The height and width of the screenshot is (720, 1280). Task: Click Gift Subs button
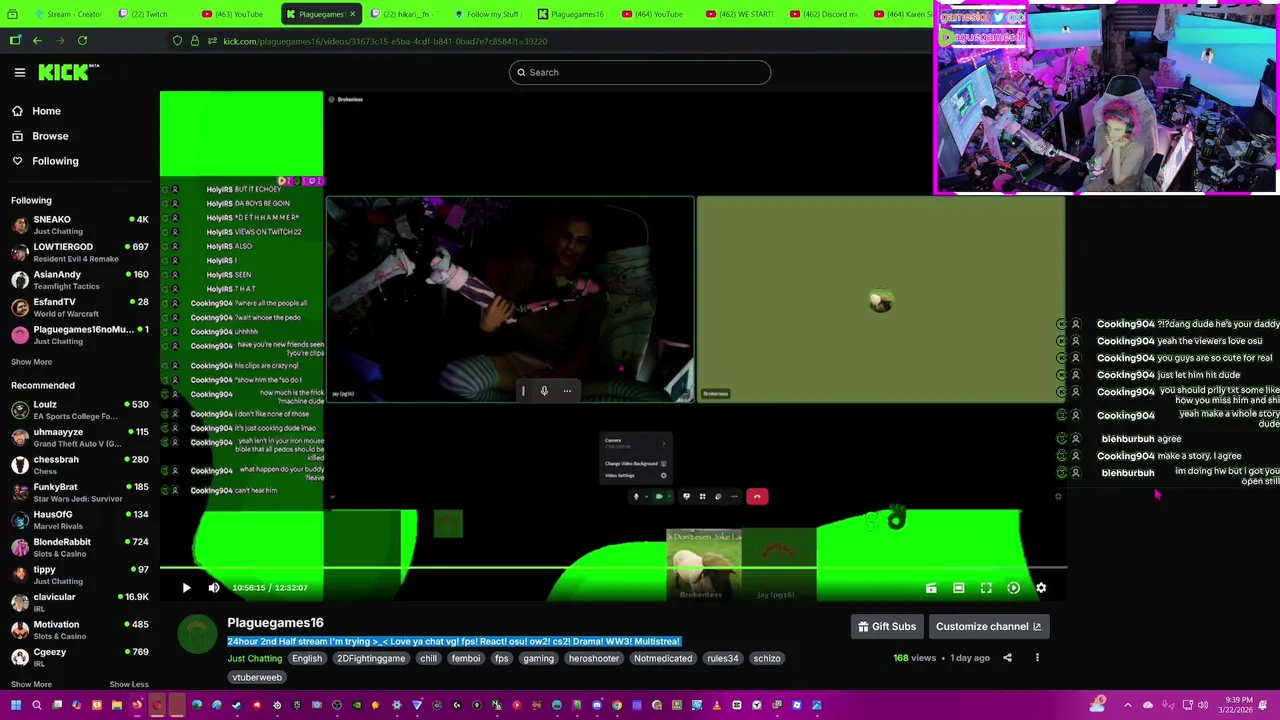[886, 627]
